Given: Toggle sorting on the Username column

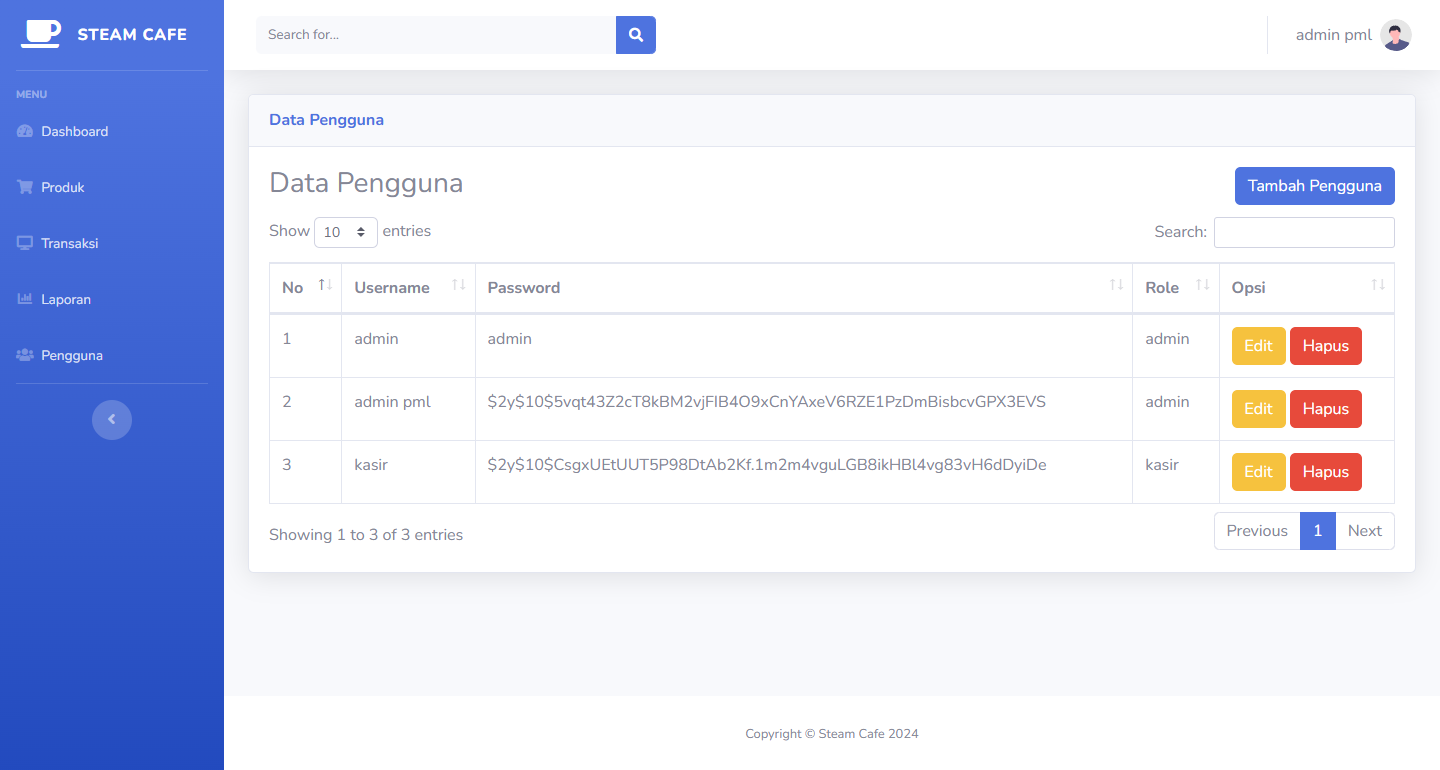Looking at the screenshot, I should pos(458,286).
